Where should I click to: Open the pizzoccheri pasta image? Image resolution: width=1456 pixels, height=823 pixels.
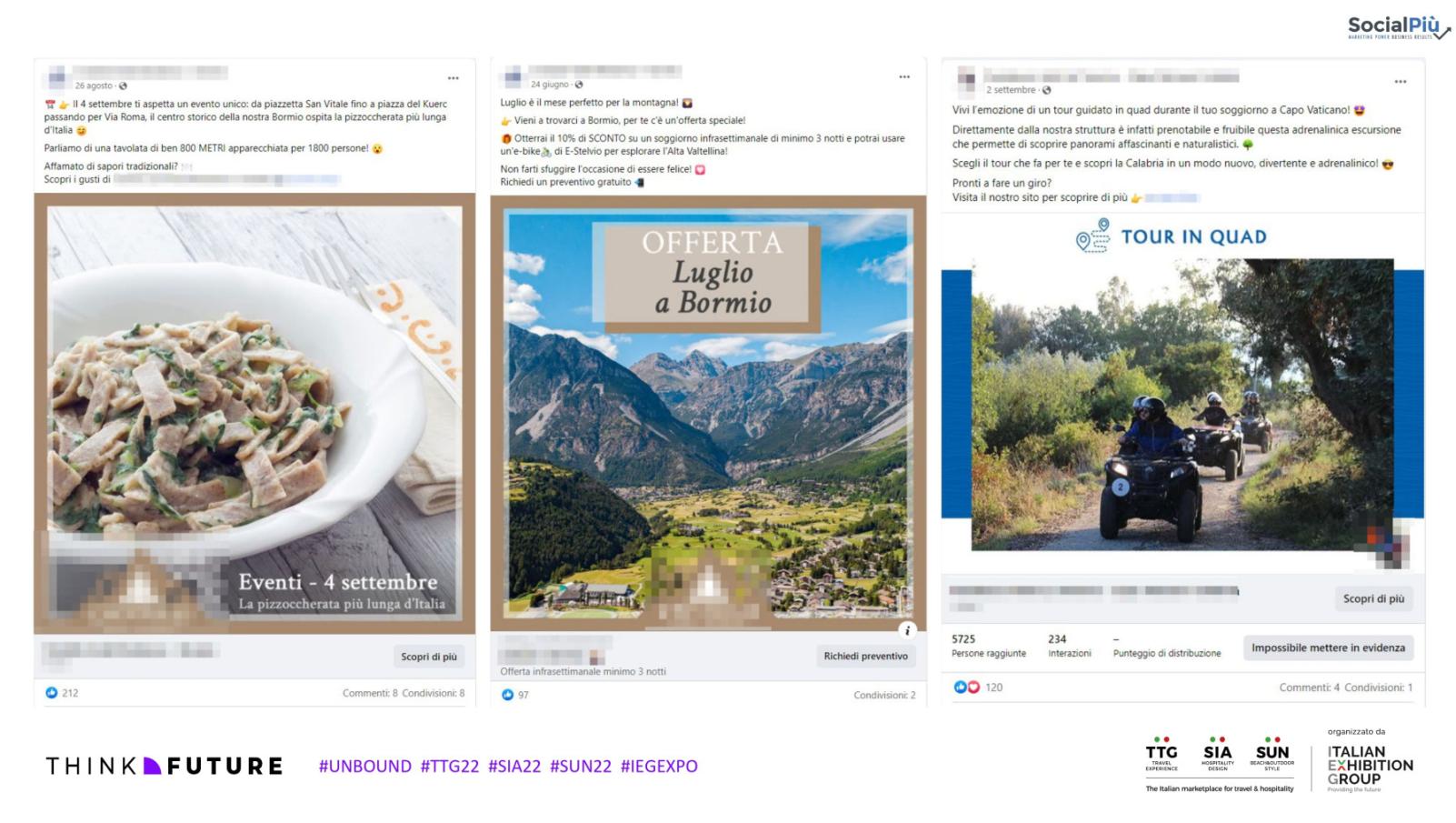[x=254, y=414]
